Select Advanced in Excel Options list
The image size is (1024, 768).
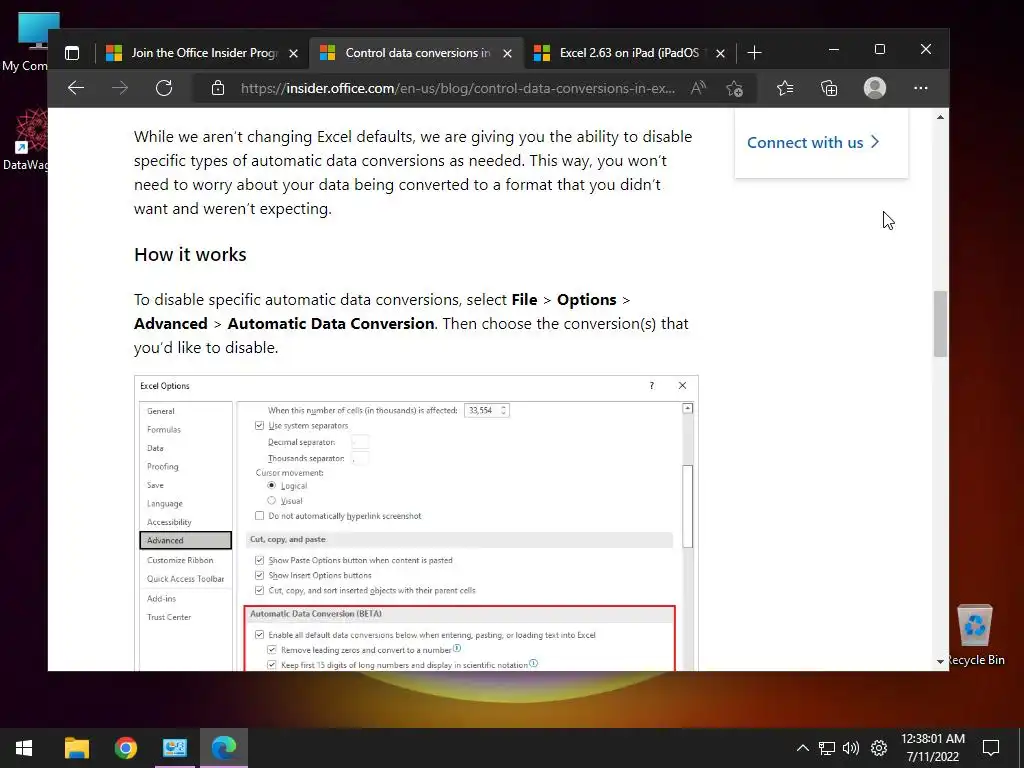pyautogui.click(x=185, y=540)
